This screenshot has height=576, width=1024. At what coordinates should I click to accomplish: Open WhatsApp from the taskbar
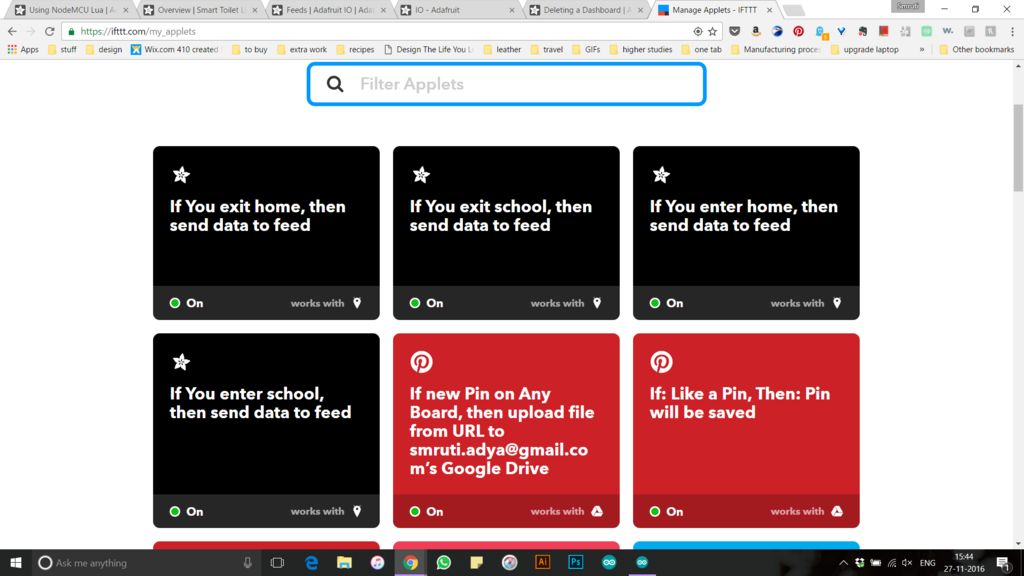coord(443,562)
